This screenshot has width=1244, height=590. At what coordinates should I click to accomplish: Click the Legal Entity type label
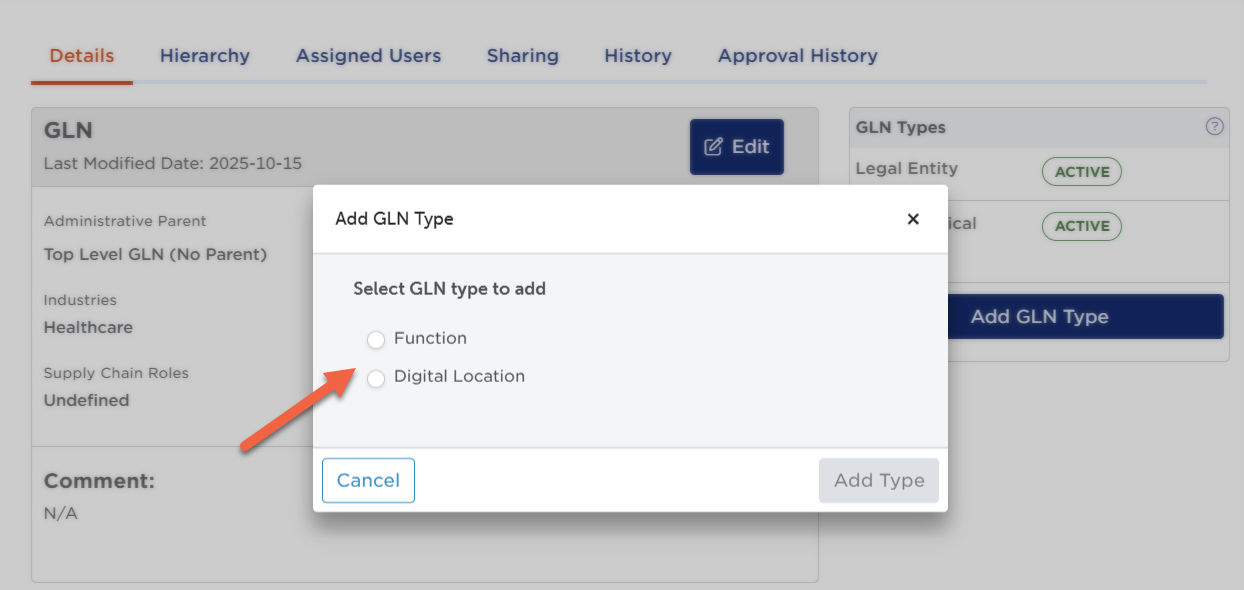point(906,169)
